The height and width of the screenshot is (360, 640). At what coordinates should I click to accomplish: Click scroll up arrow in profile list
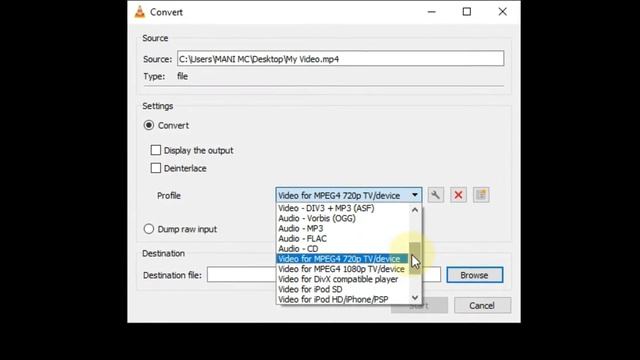pyautogui.click(x=415, y=210)
